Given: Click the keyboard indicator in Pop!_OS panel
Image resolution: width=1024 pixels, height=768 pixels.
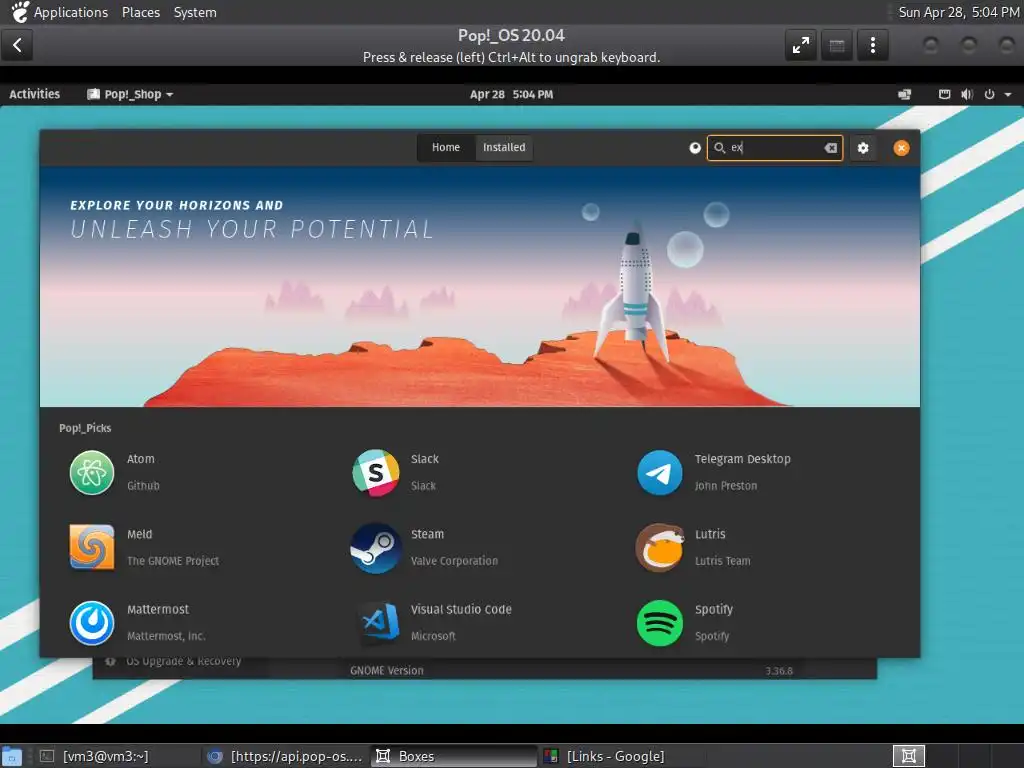Looking at the screenshot, I should [x=944, y=94].
